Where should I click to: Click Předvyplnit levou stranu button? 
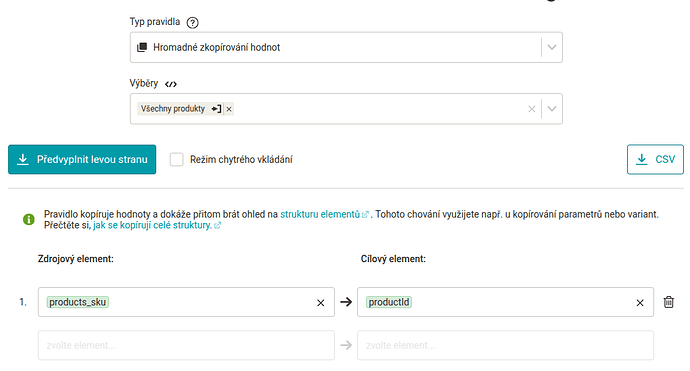tap(82, 159)
